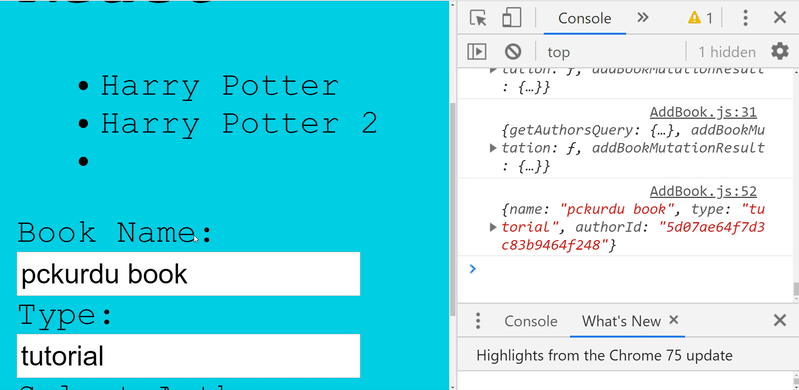Show the console sidebar icon
Viewport: 799px width, 390px height.
477,51
